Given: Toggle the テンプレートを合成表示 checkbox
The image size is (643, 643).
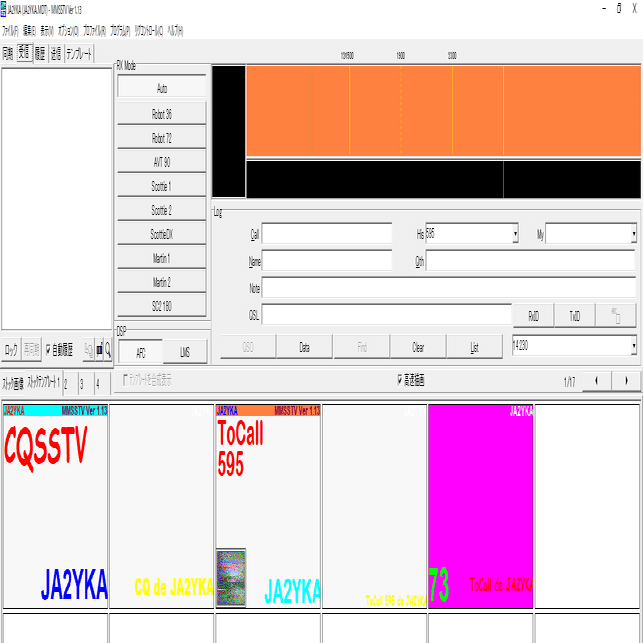Looking at the screenshot, I should pyautogui.click(x=147, y=380).
